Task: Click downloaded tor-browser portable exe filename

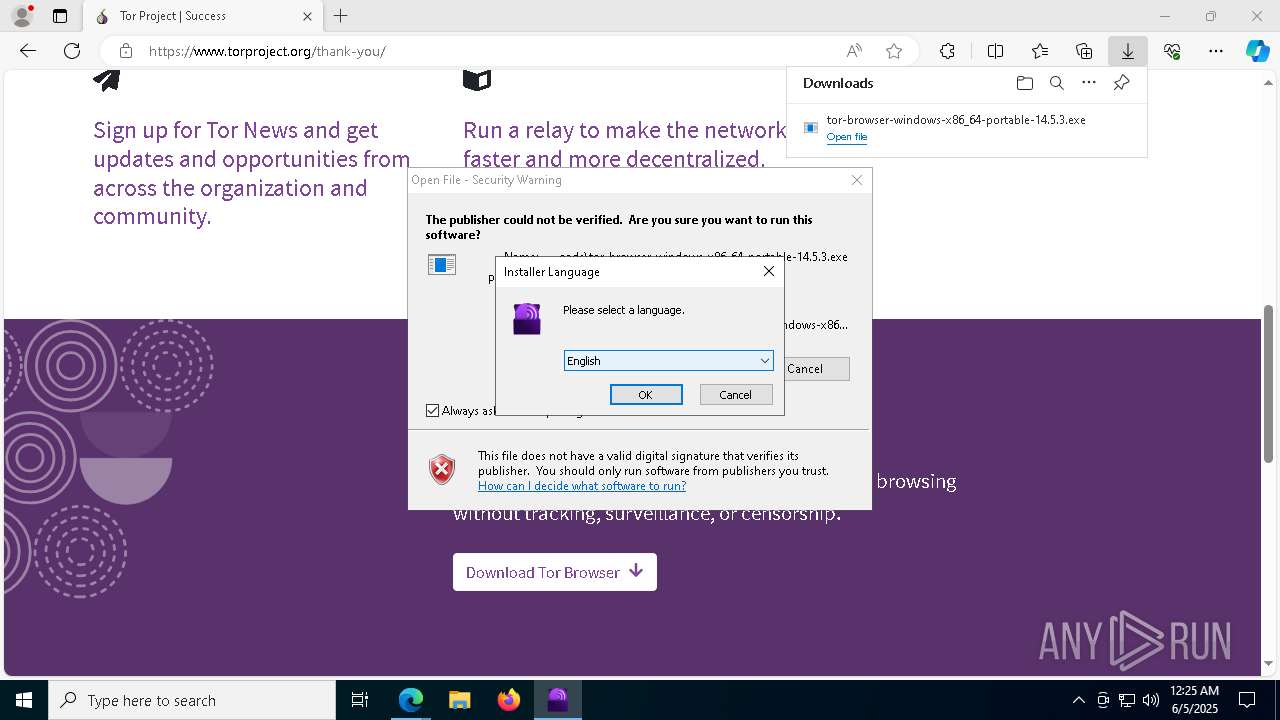Action: pos(956,120)
